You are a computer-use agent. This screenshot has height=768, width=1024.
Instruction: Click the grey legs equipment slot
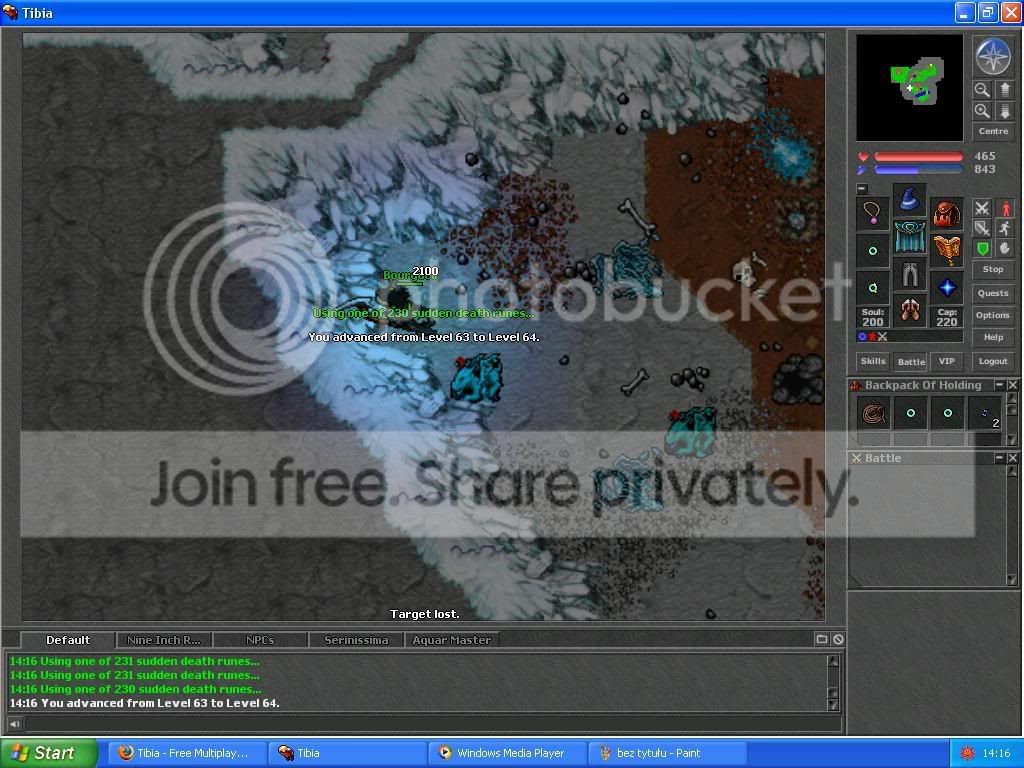[x=909, y=274]
